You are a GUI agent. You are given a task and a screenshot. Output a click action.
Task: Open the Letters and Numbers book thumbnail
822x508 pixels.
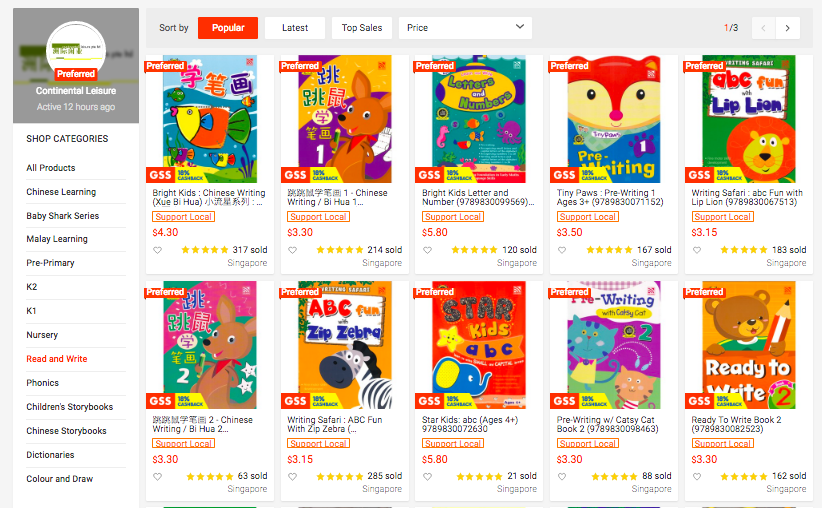(479, 119)
